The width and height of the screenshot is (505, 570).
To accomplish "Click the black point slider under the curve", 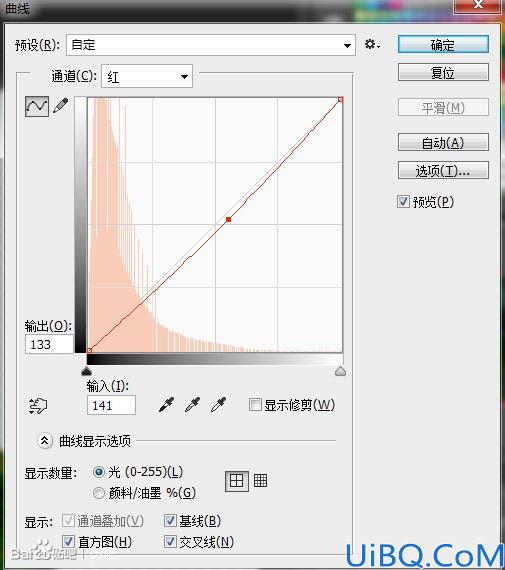I will 87,371.
